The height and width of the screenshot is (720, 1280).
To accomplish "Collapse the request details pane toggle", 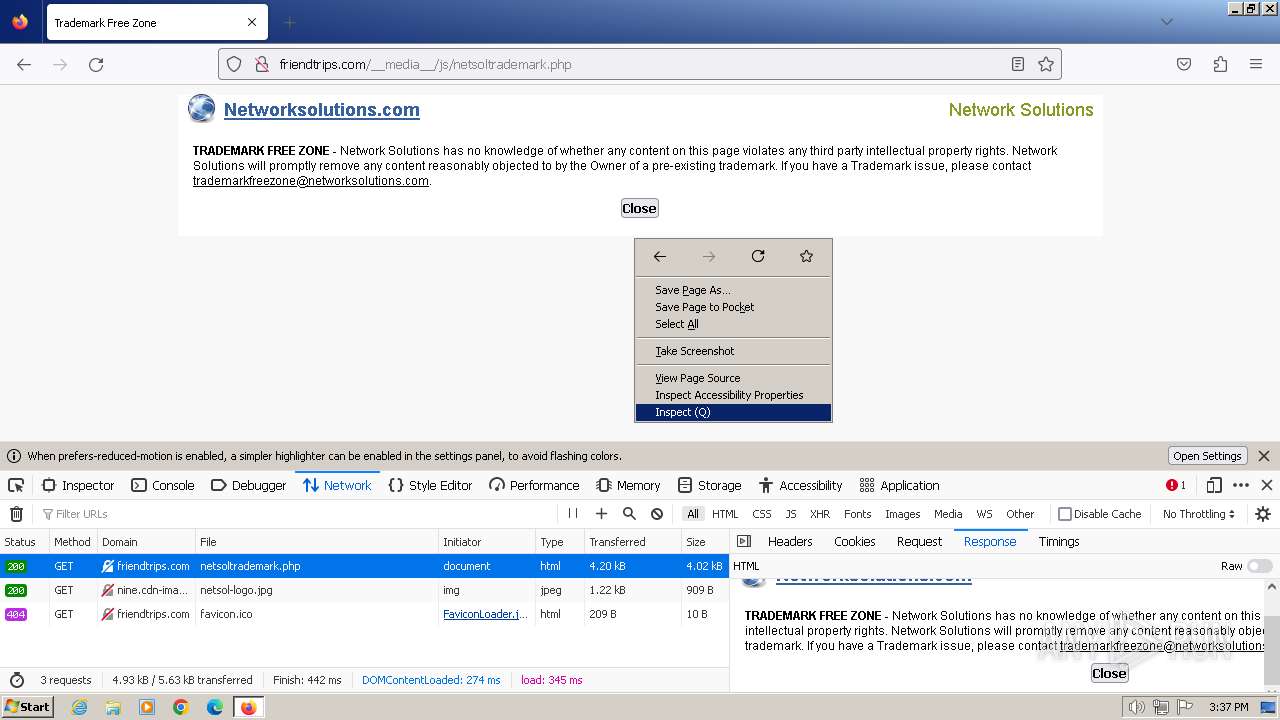I will pyautogui.click(x=744, y=541).
